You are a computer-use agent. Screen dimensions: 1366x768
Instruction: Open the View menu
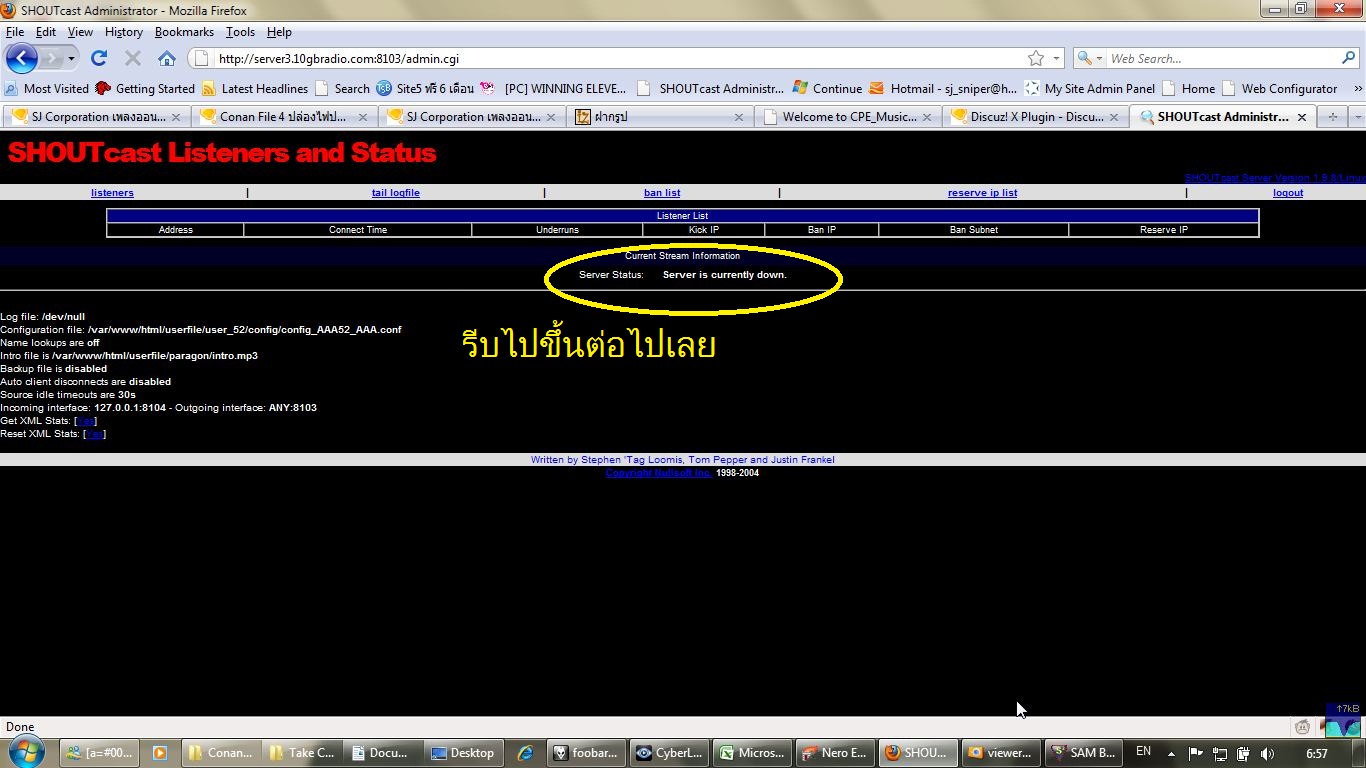(x=80, y=32)
